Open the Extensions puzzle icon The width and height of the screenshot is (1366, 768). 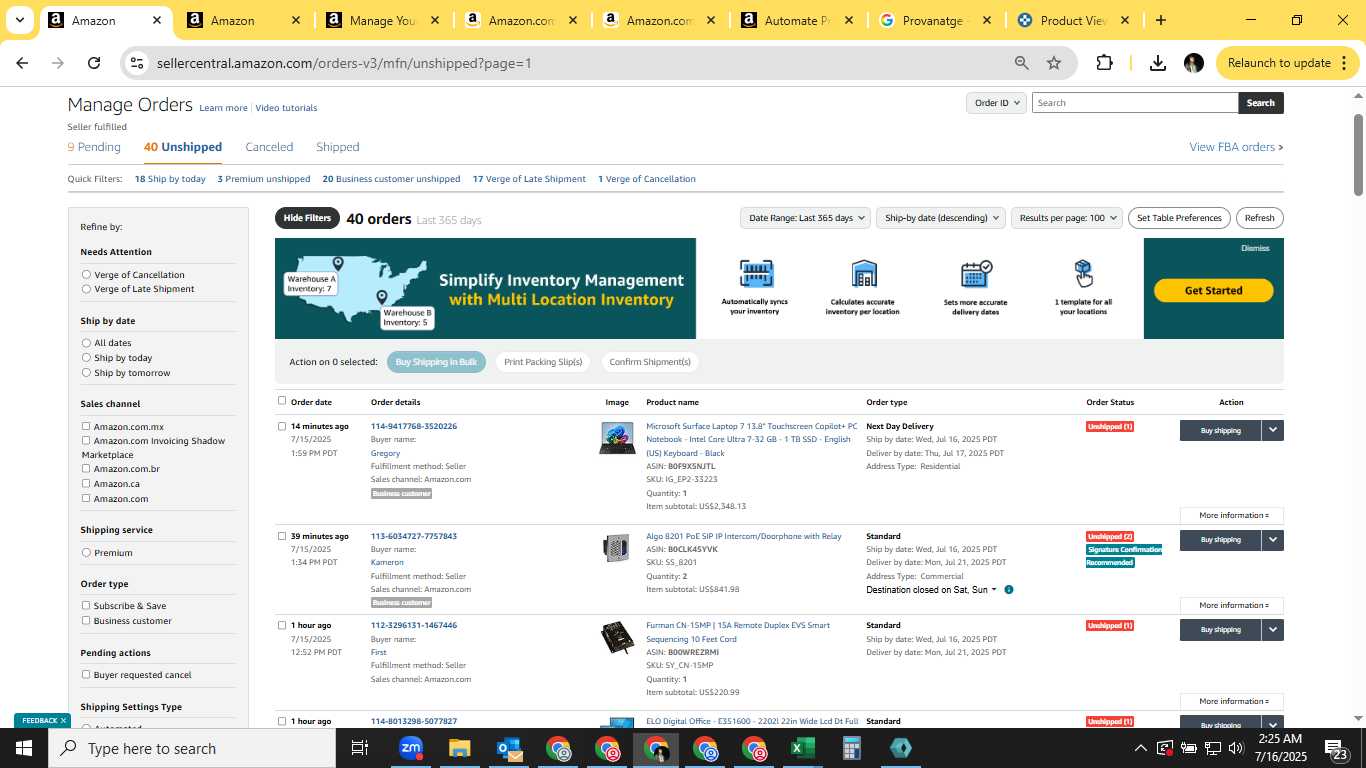coord(1104,63)
